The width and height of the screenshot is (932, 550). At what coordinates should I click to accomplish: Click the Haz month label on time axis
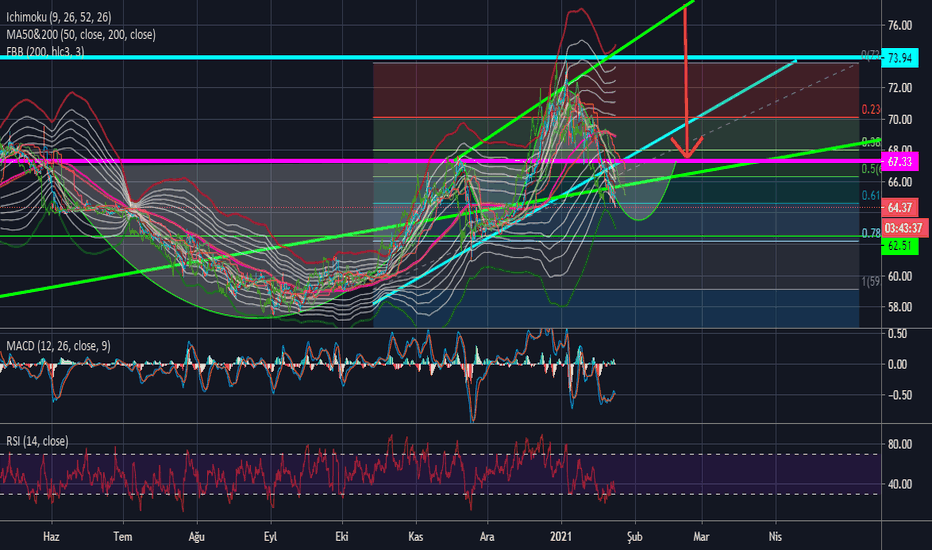(x=51, y=536)
